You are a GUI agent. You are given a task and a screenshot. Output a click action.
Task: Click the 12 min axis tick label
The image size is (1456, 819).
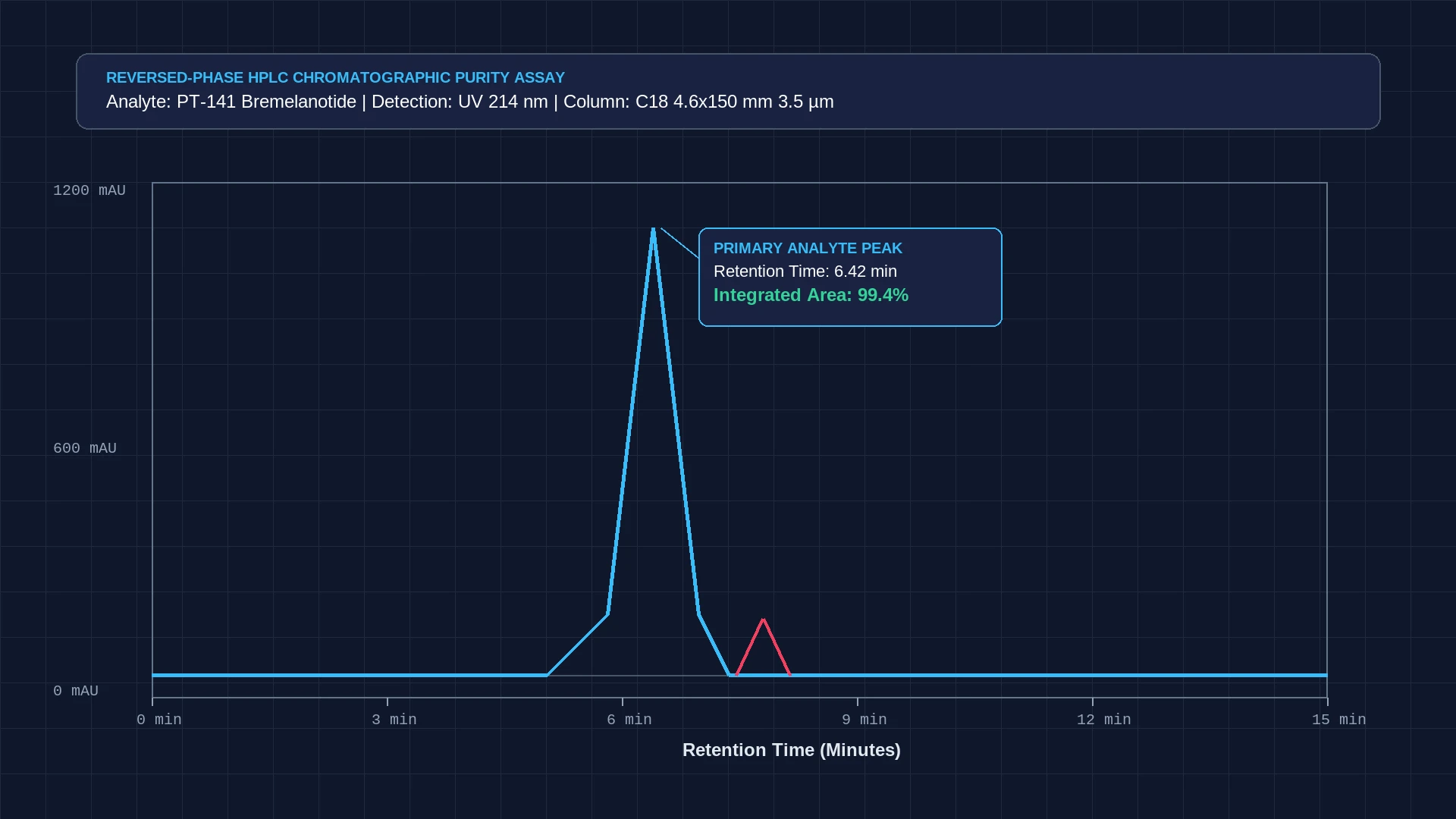[1104, 720]
